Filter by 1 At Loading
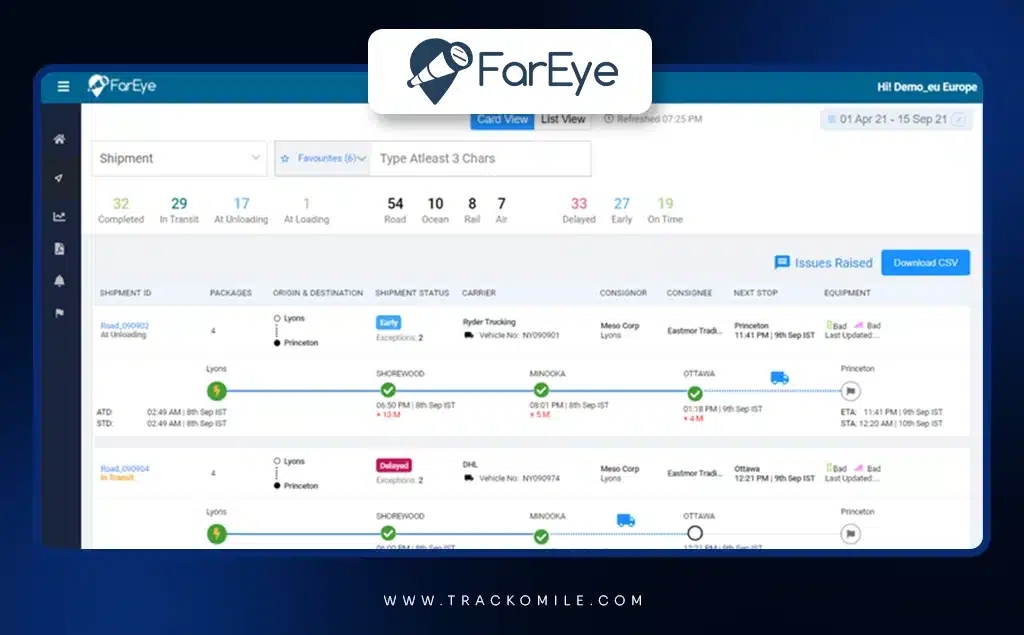This screenshot has width=1024, height=635. [x=306, y=210]
